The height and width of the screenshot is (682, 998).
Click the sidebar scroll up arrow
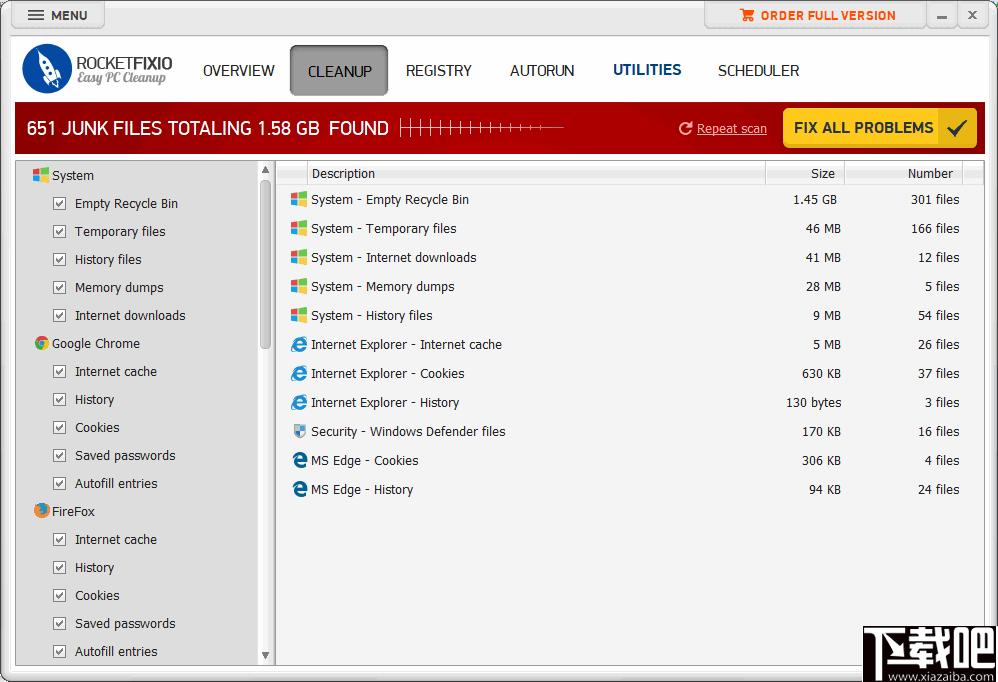click(x=265, y=170)
